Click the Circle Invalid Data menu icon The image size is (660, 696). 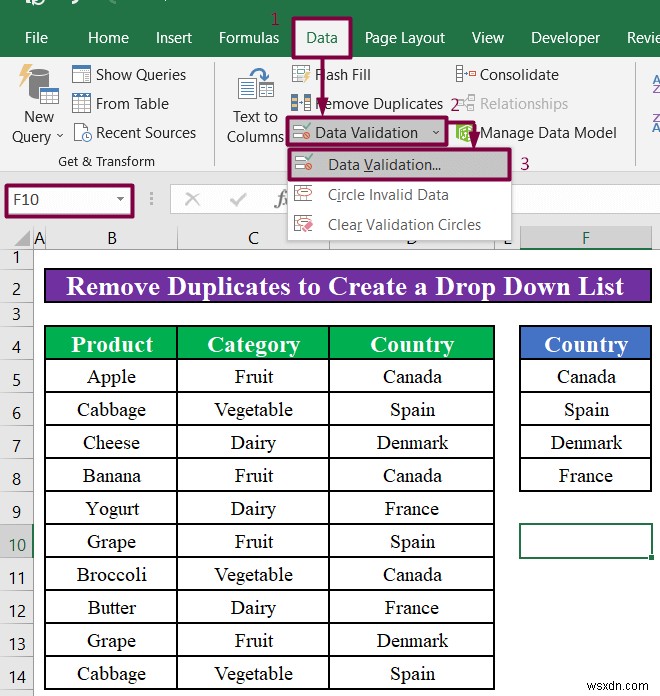(x=304, y=194)
